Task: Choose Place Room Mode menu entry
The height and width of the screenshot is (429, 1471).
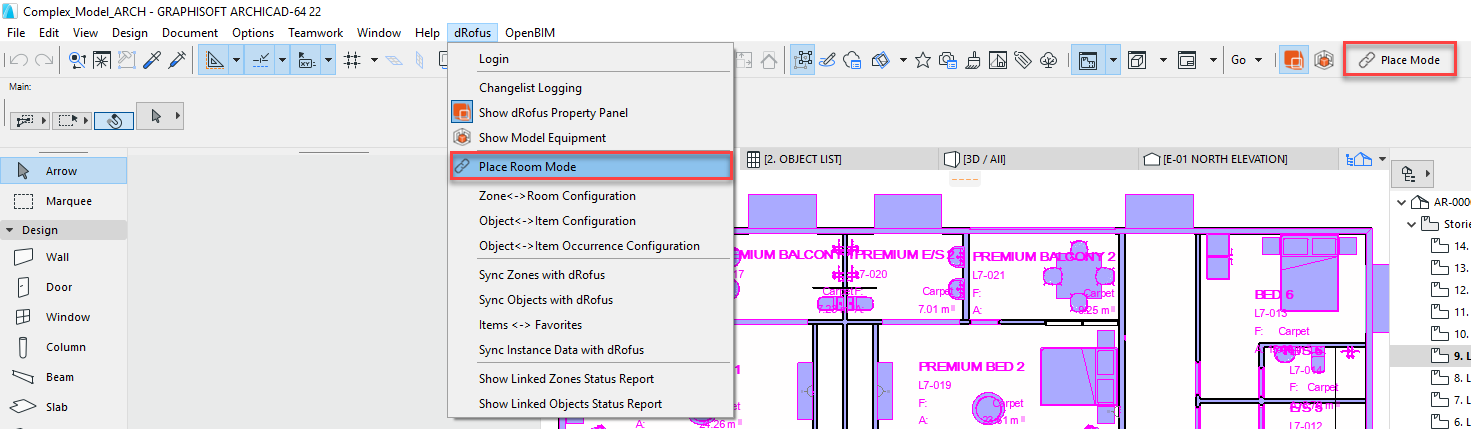Action: pyautogui.click(x=591, y=167)
